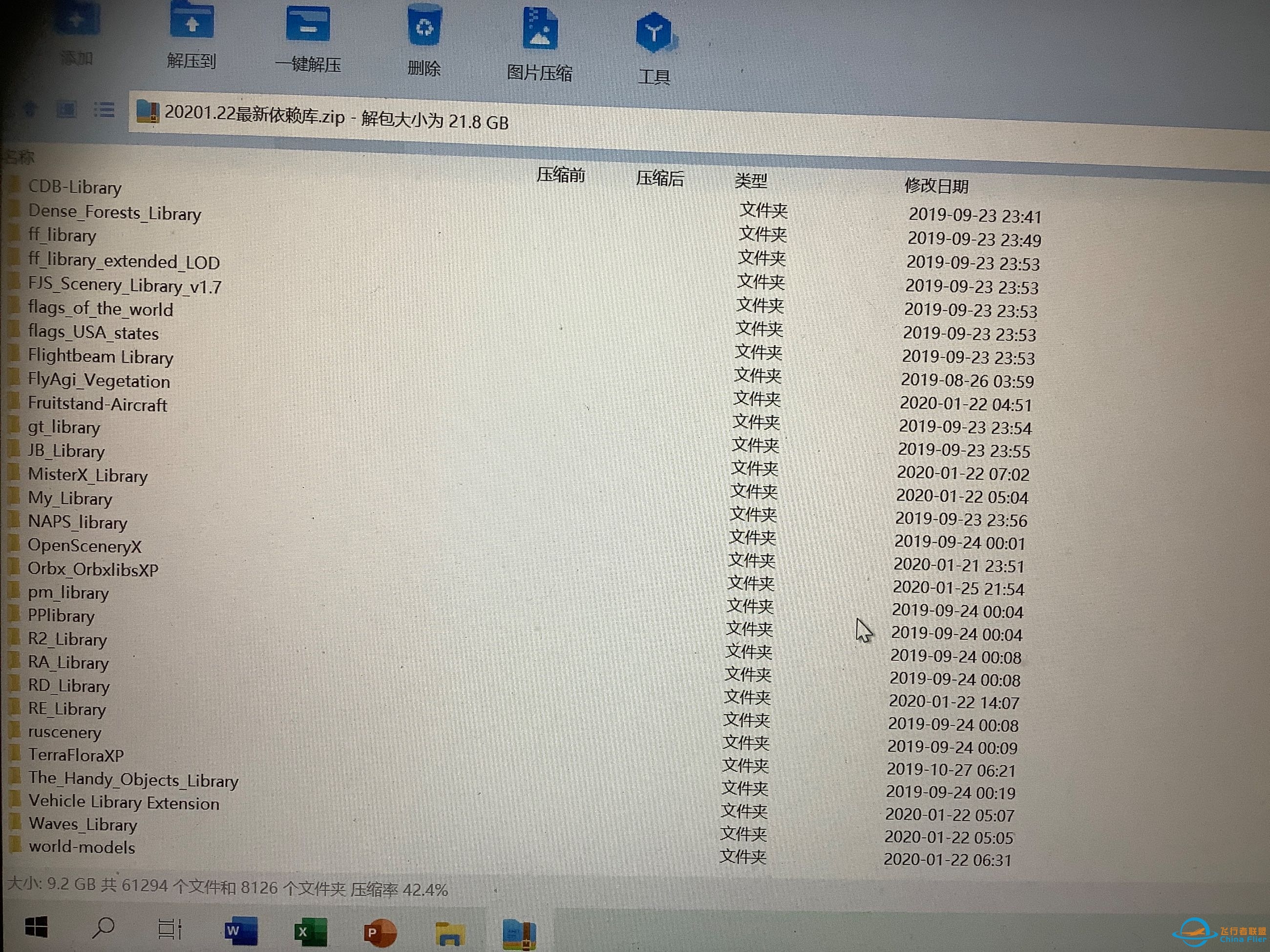The width and height of the screenshot is (1270, 952).
Task: Select the MisterX_Library folder
Action: pos(88,475)
